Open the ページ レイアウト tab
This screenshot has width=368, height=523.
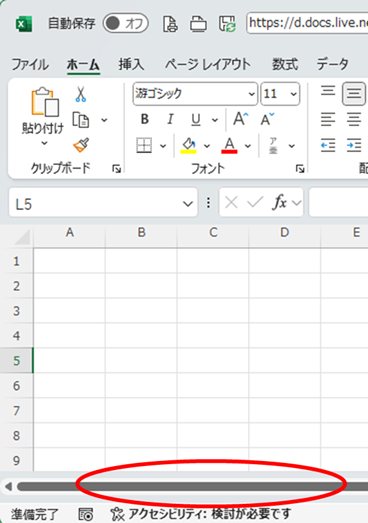(208, 64)
